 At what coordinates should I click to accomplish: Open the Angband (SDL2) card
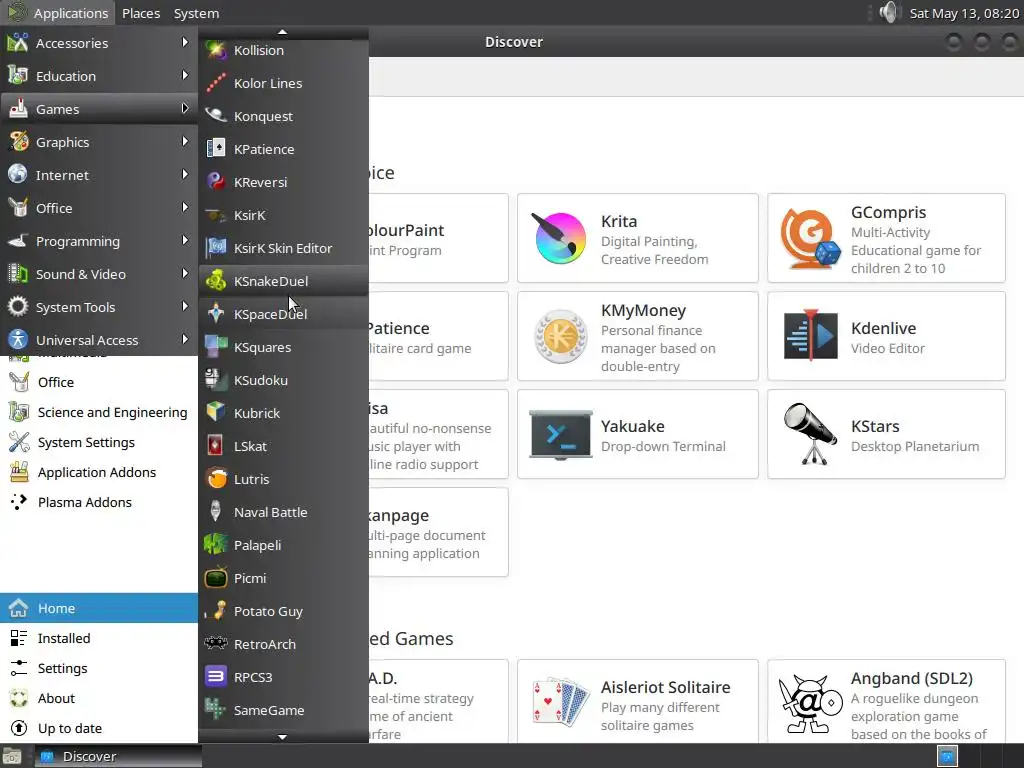point(886,701)
